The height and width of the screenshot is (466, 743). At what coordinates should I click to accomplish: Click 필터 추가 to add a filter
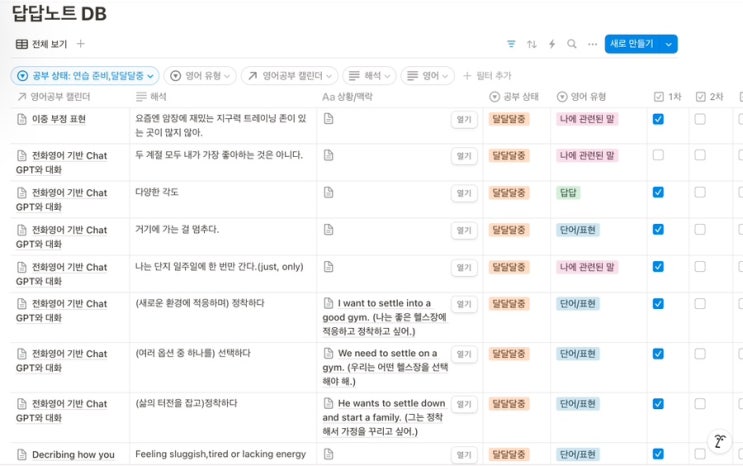point(487,76)
